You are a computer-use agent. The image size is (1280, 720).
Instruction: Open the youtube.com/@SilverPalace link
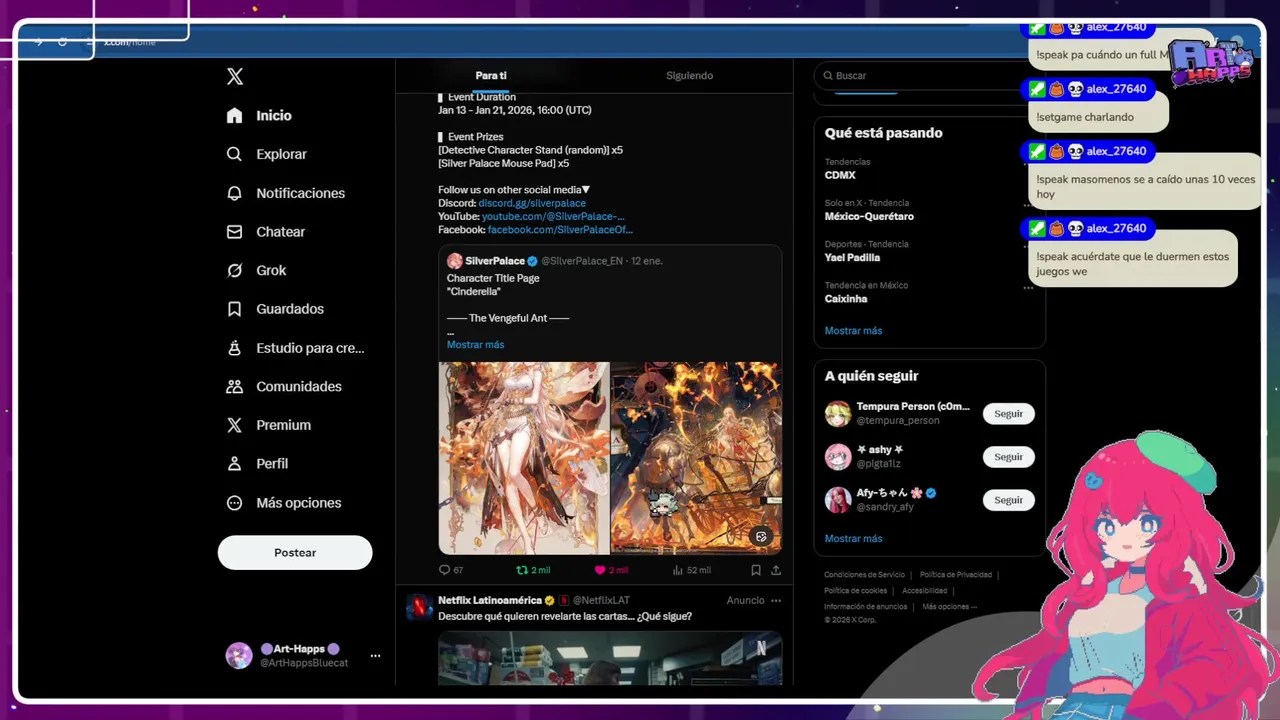(553, 216)
